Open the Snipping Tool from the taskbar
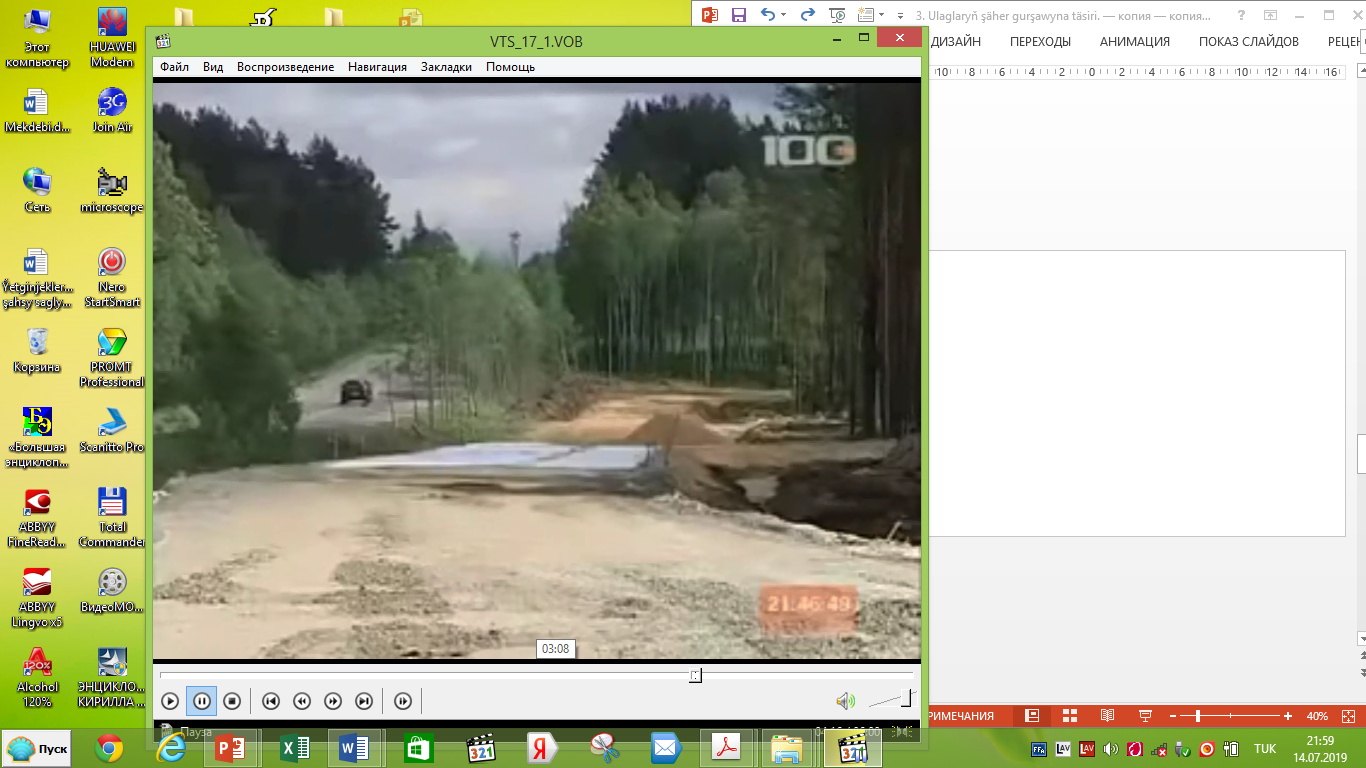The height and width of the screenshot is (768, 1366). [x=604, y=748]
